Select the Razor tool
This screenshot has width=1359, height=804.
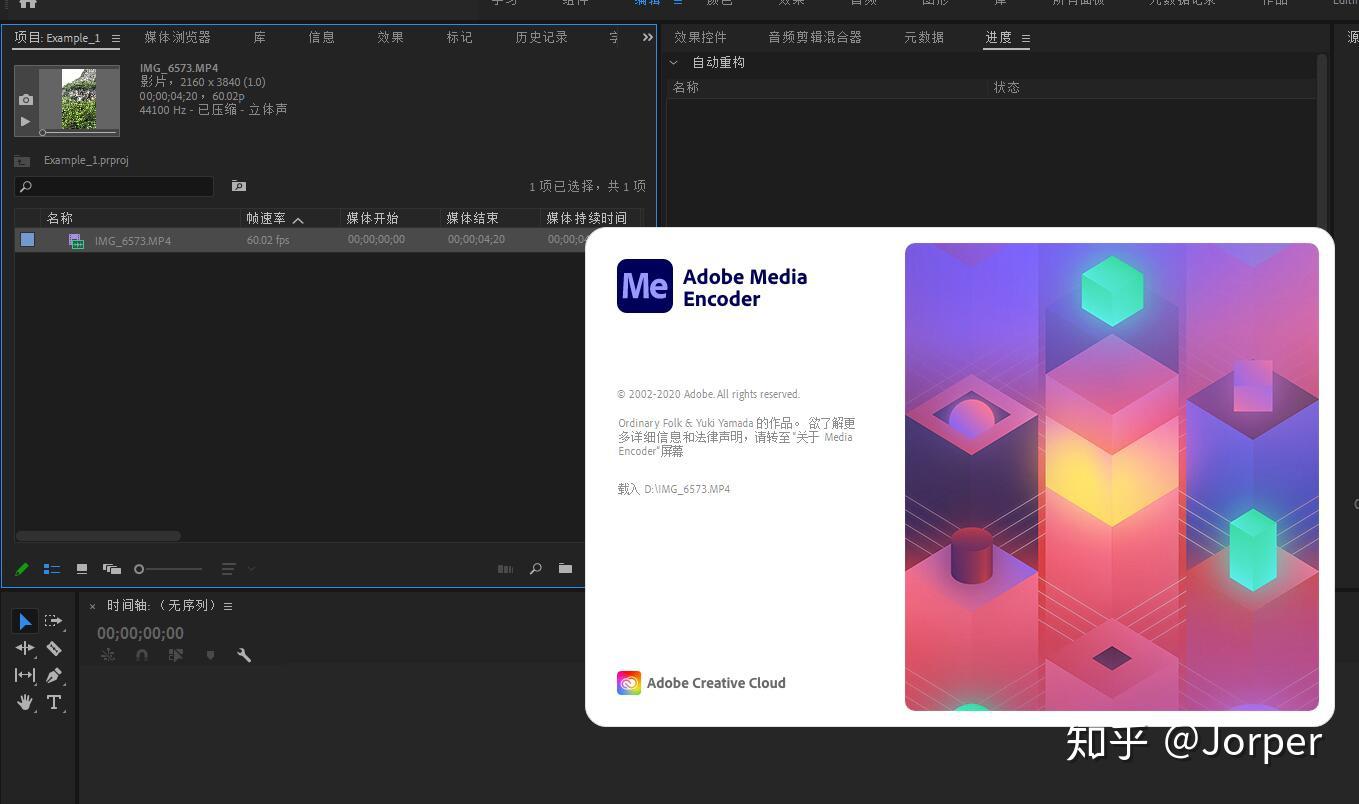54,648
